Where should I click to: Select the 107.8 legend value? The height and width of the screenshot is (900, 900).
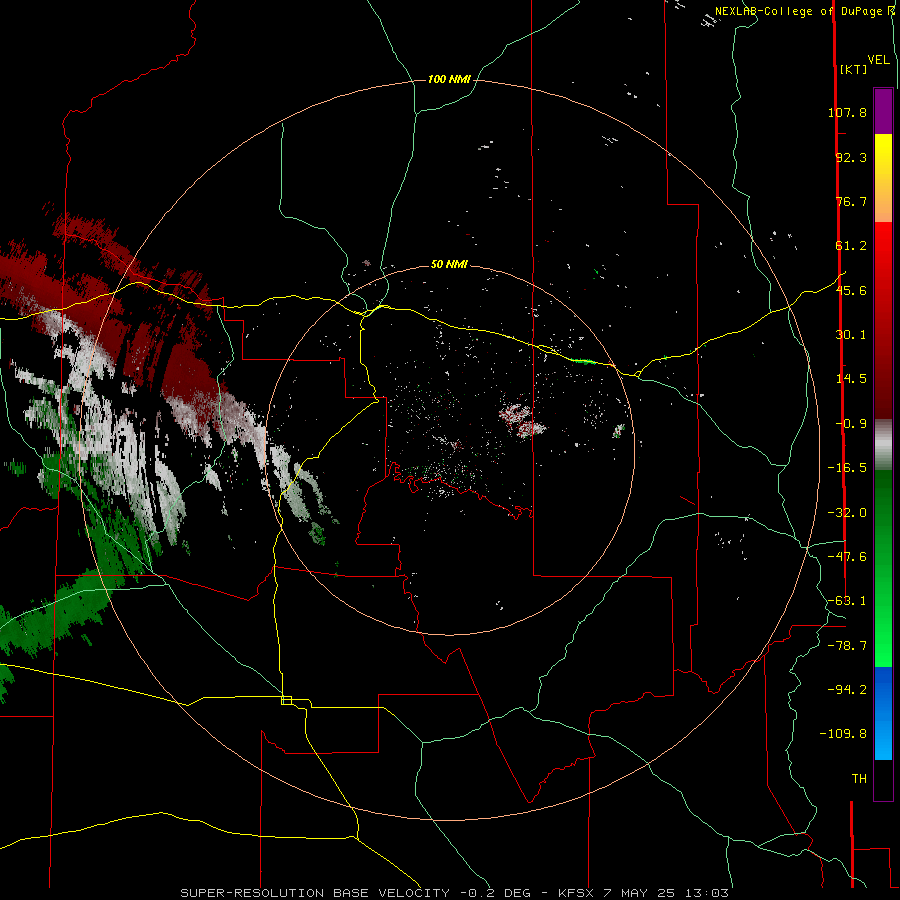coord(847,112)
